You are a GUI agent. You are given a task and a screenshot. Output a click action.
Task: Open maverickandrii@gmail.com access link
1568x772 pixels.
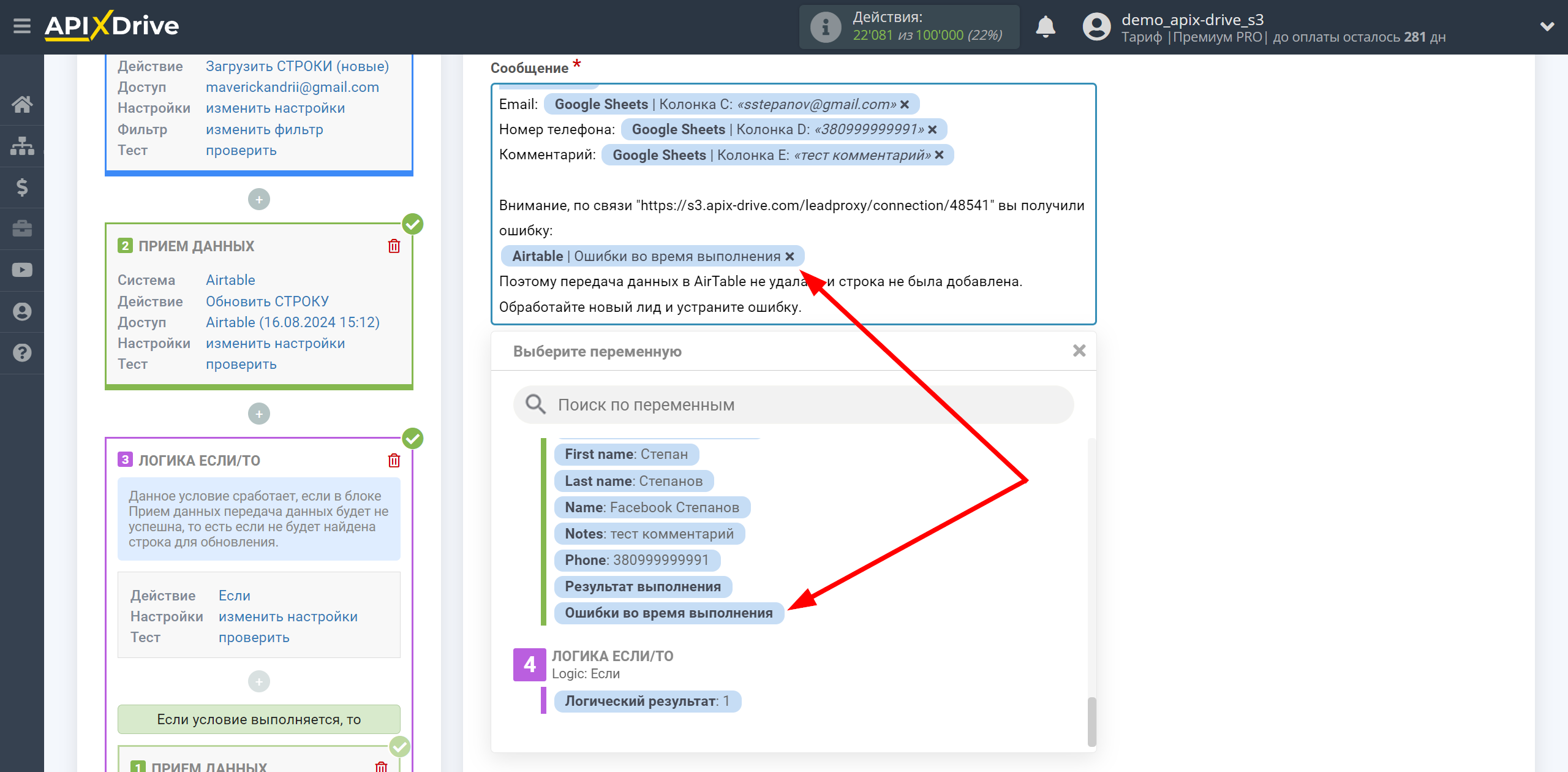(292, 87)
